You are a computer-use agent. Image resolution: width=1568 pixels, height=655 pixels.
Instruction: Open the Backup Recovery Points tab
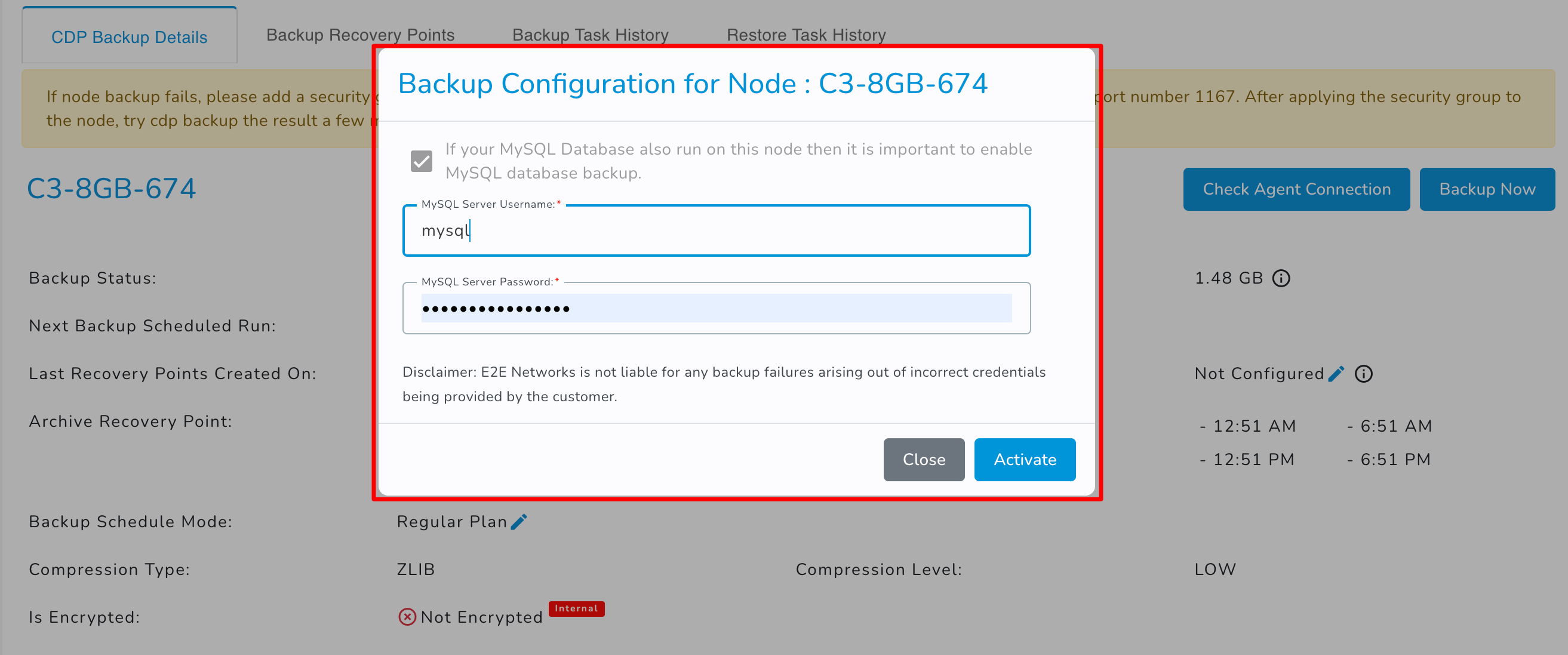tap(360, 35)
